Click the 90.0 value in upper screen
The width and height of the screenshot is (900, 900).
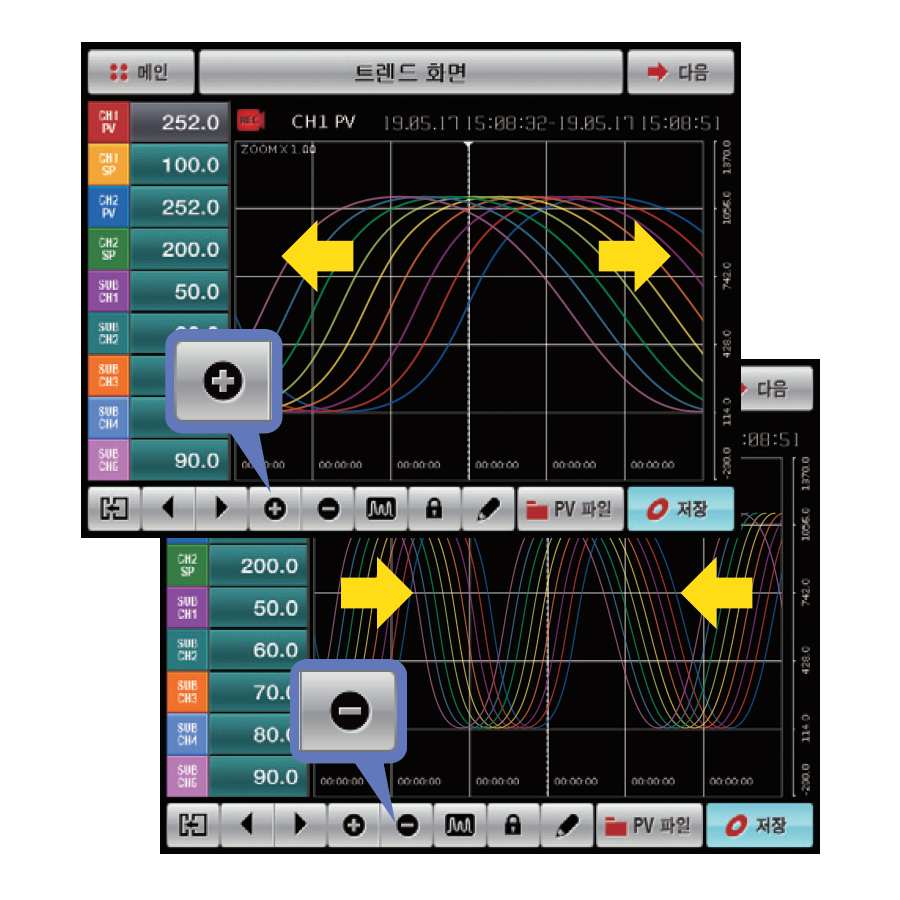[x=180, y=460]
